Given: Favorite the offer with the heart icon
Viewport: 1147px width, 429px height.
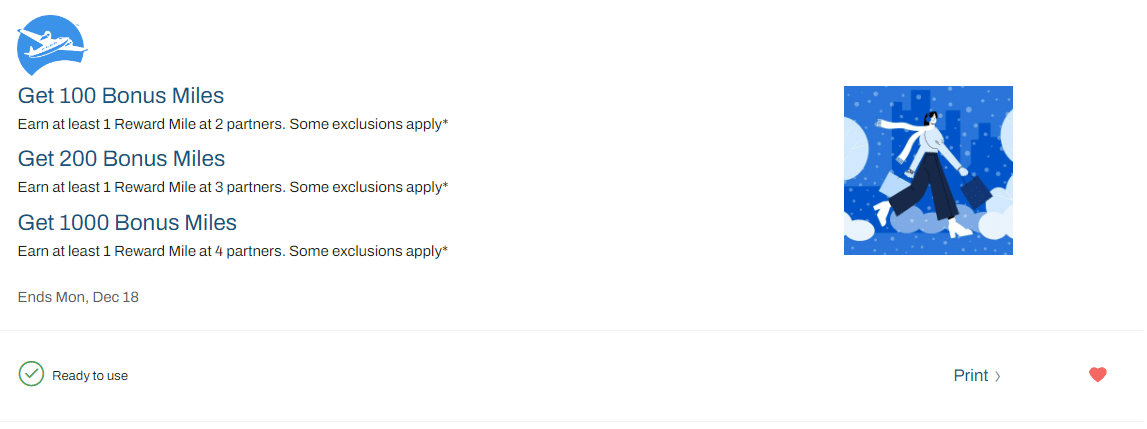Looking at the screenshot, I should coord(1097,375).
